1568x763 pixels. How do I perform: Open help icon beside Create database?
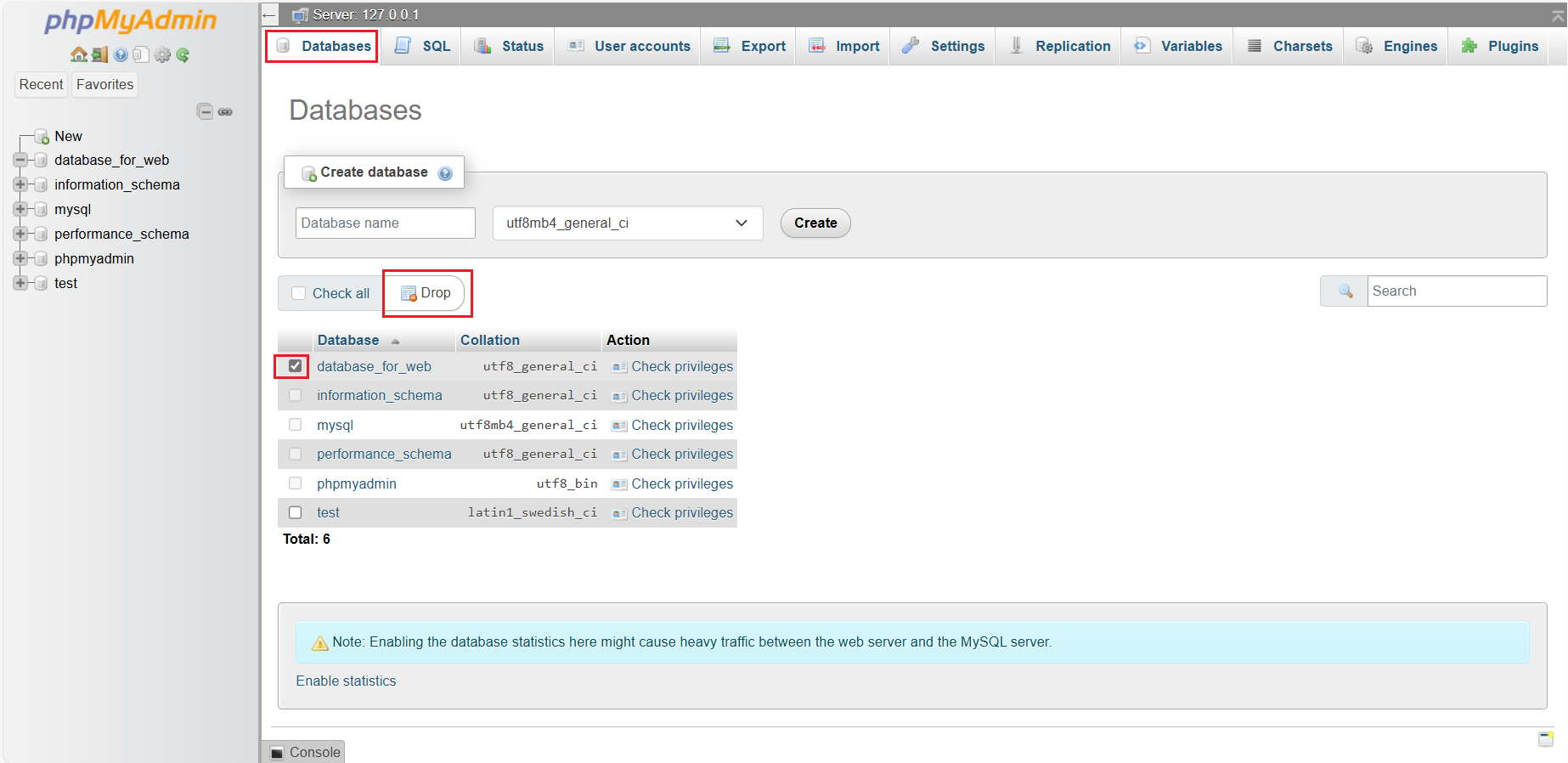point(445,173)
